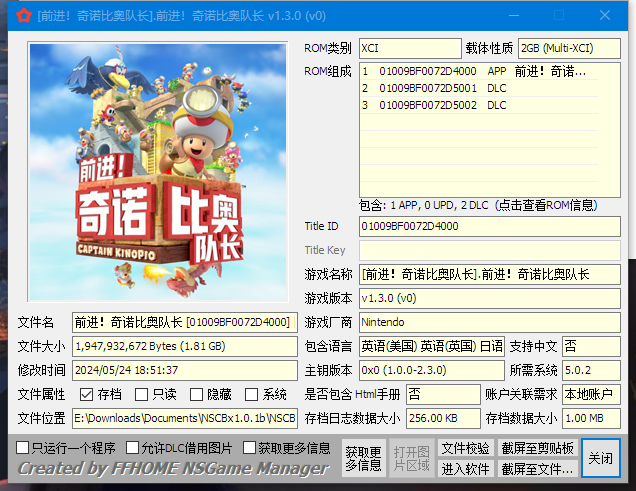Click the Title ID field
The width and height of the screenshot is (636, 491).
click(490, 226)
